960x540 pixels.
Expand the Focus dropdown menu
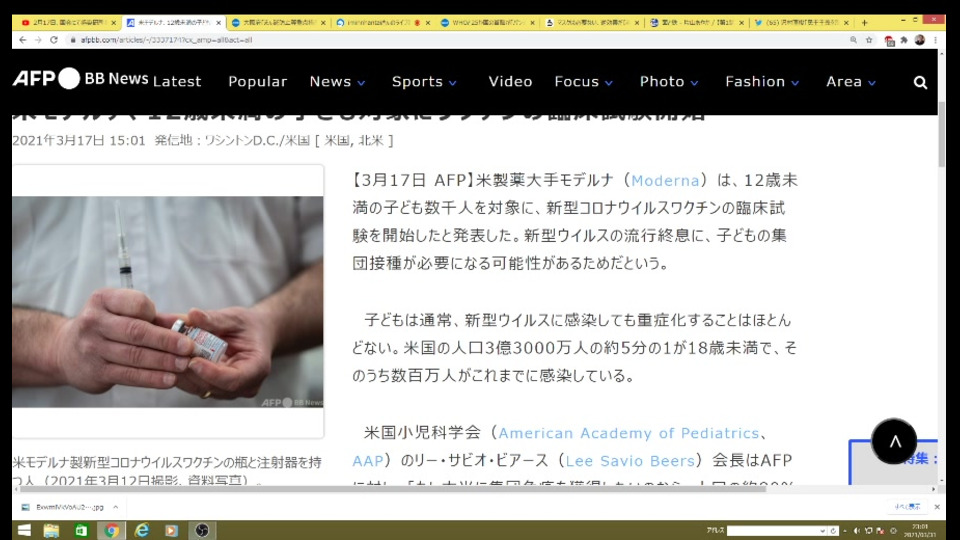click(x=583, y=81)
